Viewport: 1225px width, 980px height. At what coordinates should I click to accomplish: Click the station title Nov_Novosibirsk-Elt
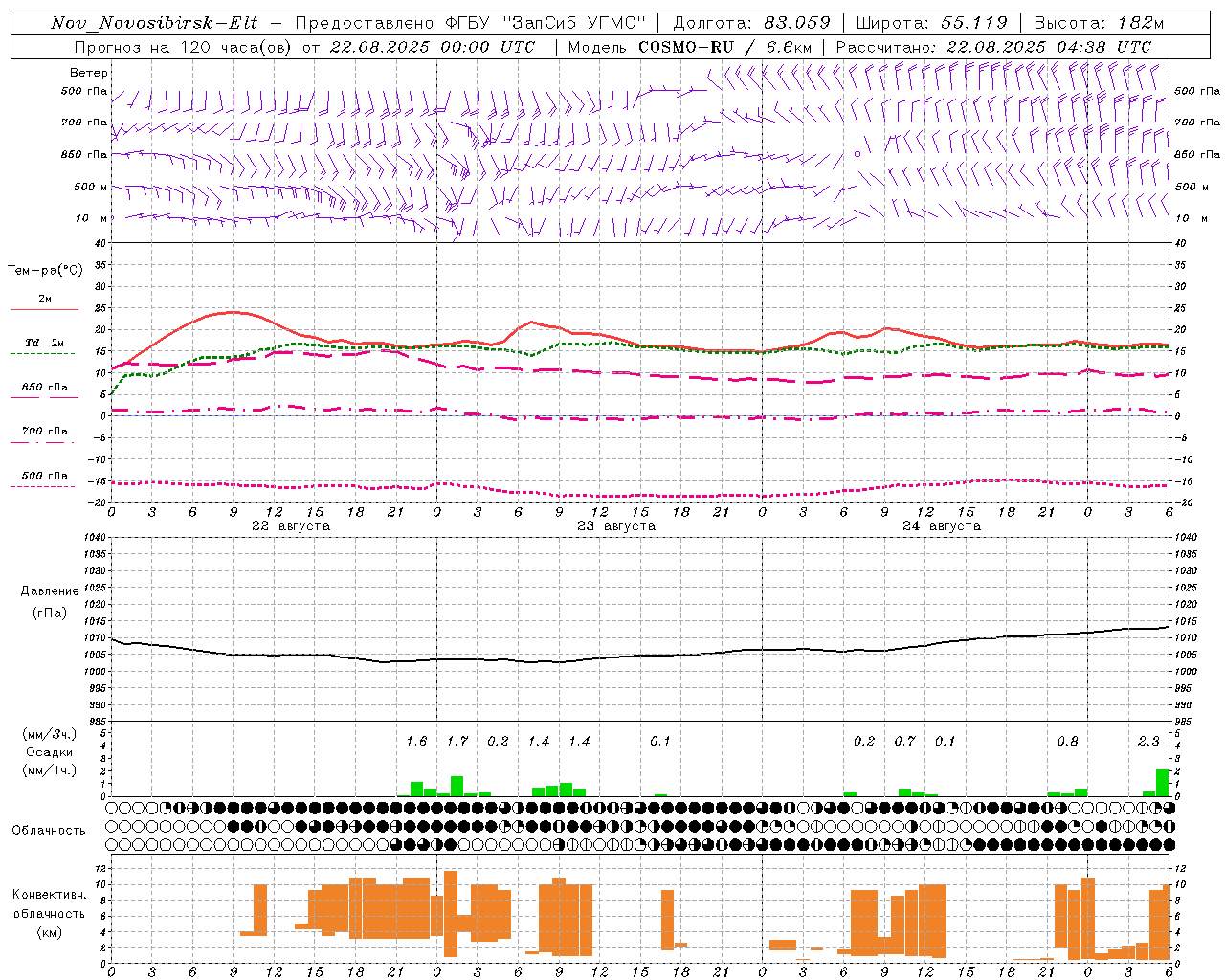point(154,23)
